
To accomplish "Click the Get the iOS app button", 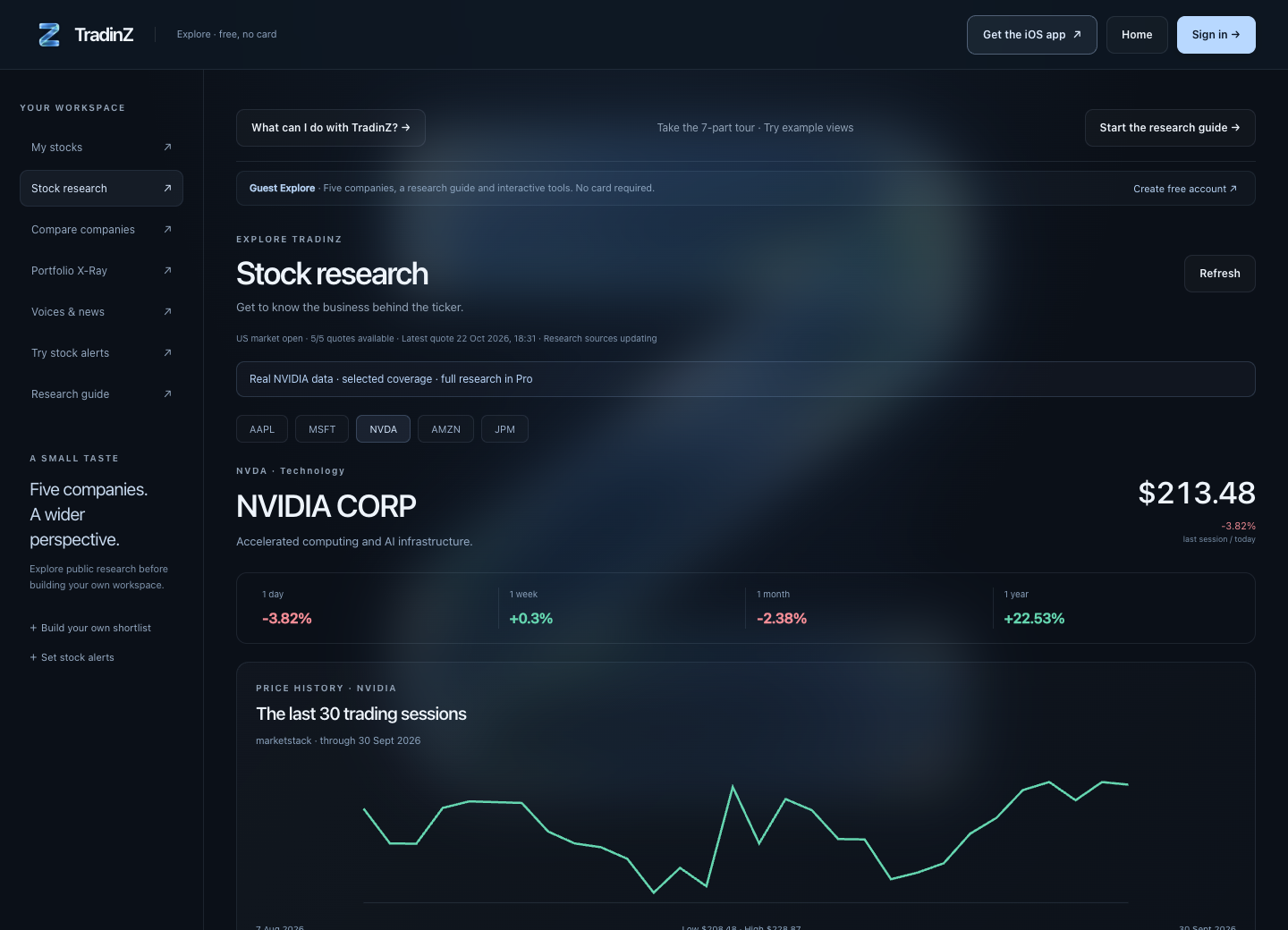I will pyautogui.click(x=1031, y=35).
